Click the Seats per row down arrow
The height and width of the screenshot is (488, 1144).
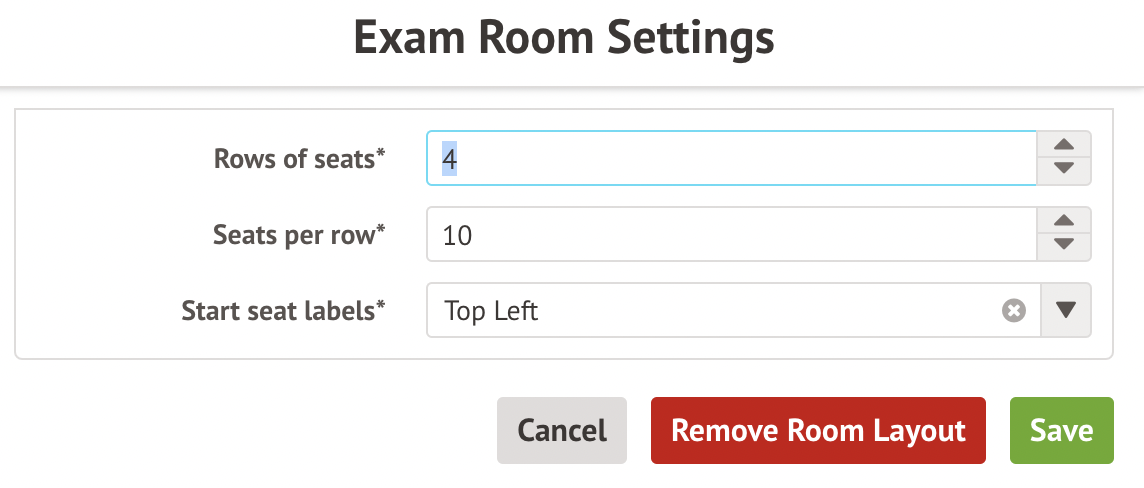pyautogui.click(x=1064, y=246)
